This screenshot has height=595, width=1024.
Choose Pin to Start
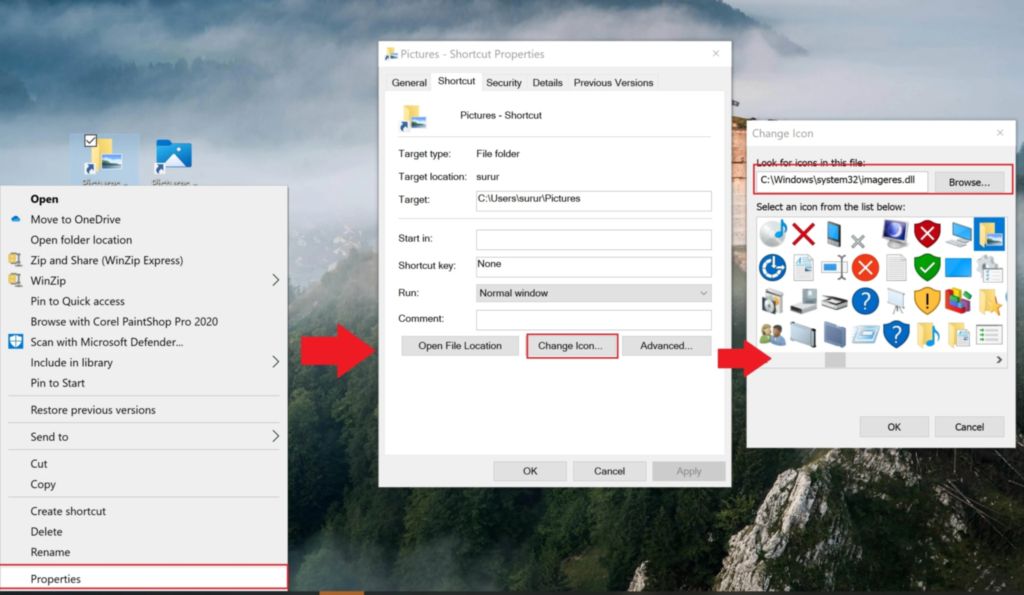[57, 383]
